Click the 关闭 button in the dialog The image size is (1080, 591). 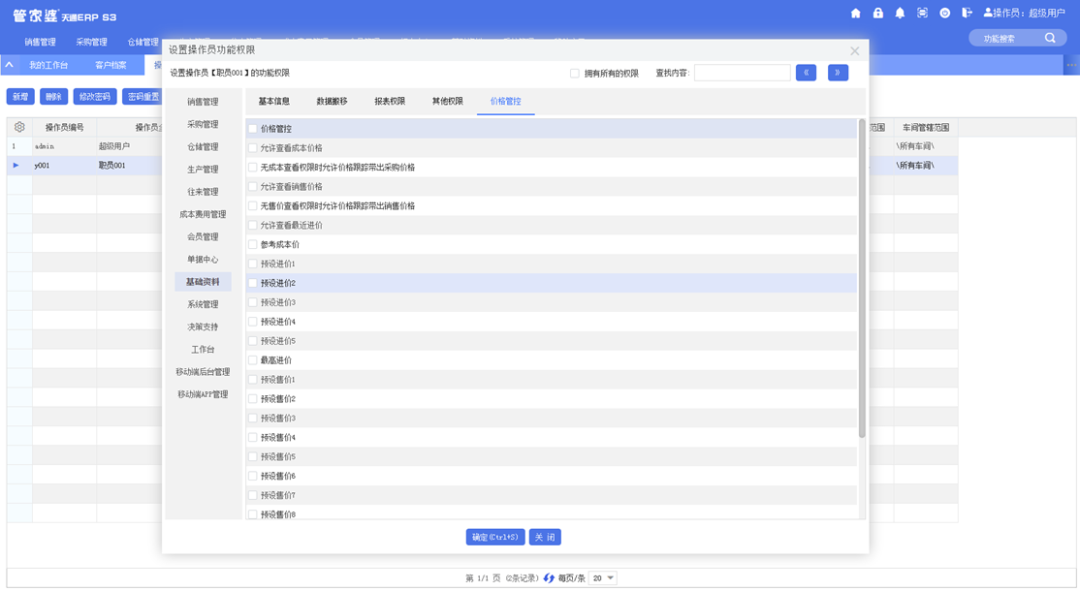coord(545,537)
